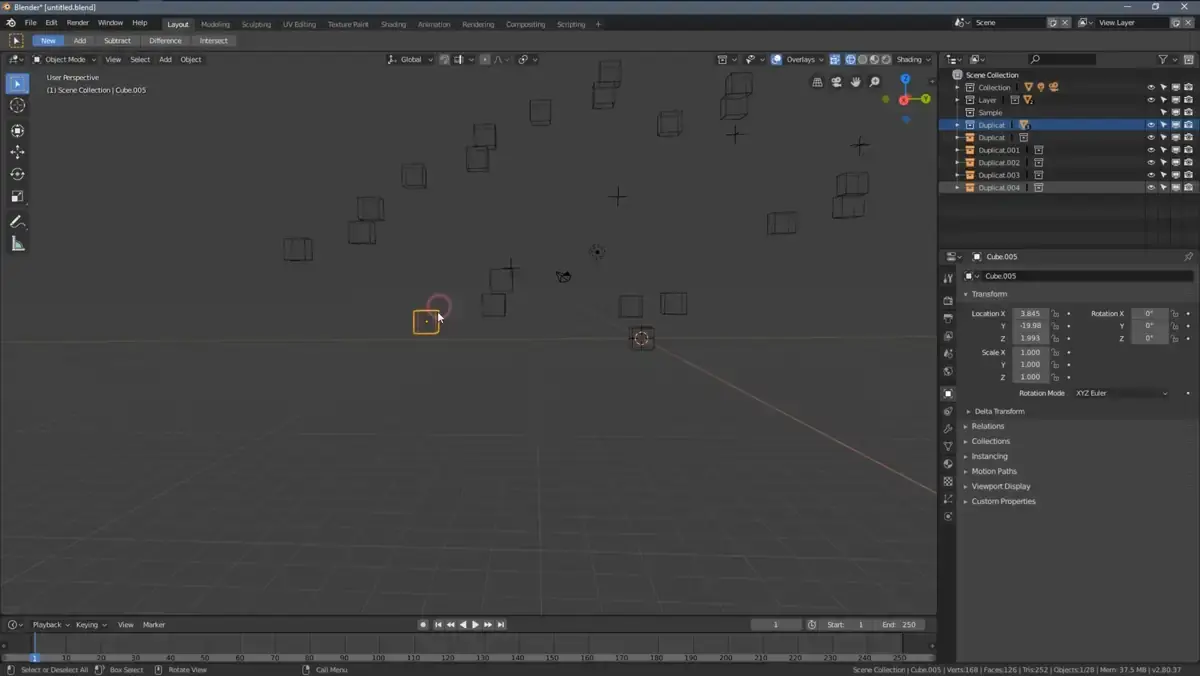Click the End frame 250 field
Viewport: 1200px width, 676px height.
(899, 625)
